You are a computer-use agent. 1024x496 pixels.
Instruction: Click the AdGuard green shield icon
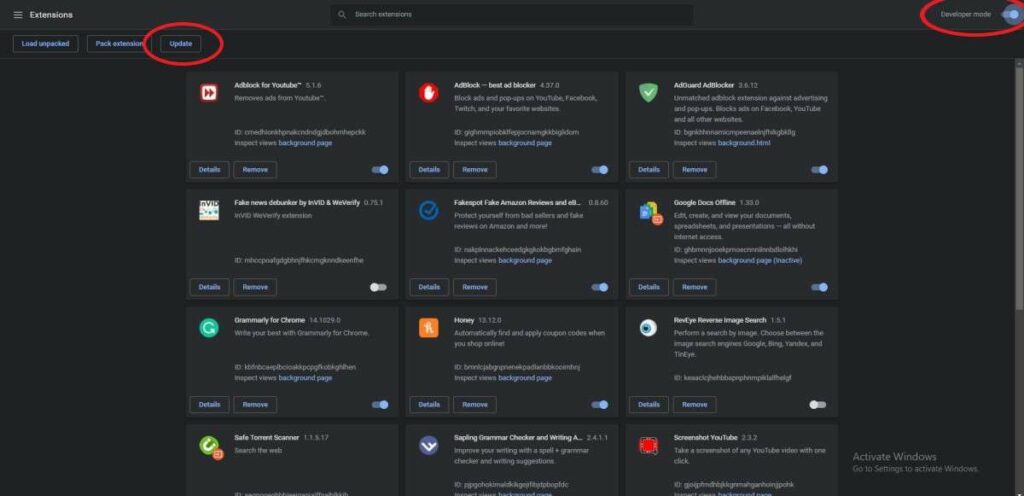(648, 92)
